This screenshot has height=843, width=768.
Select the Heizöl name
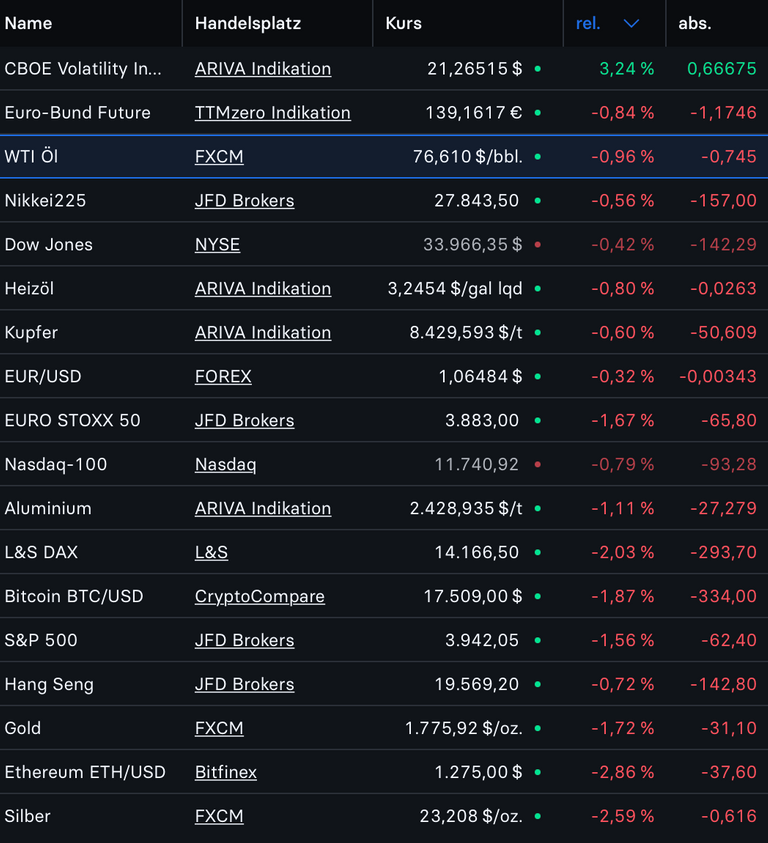click(29, 289)
